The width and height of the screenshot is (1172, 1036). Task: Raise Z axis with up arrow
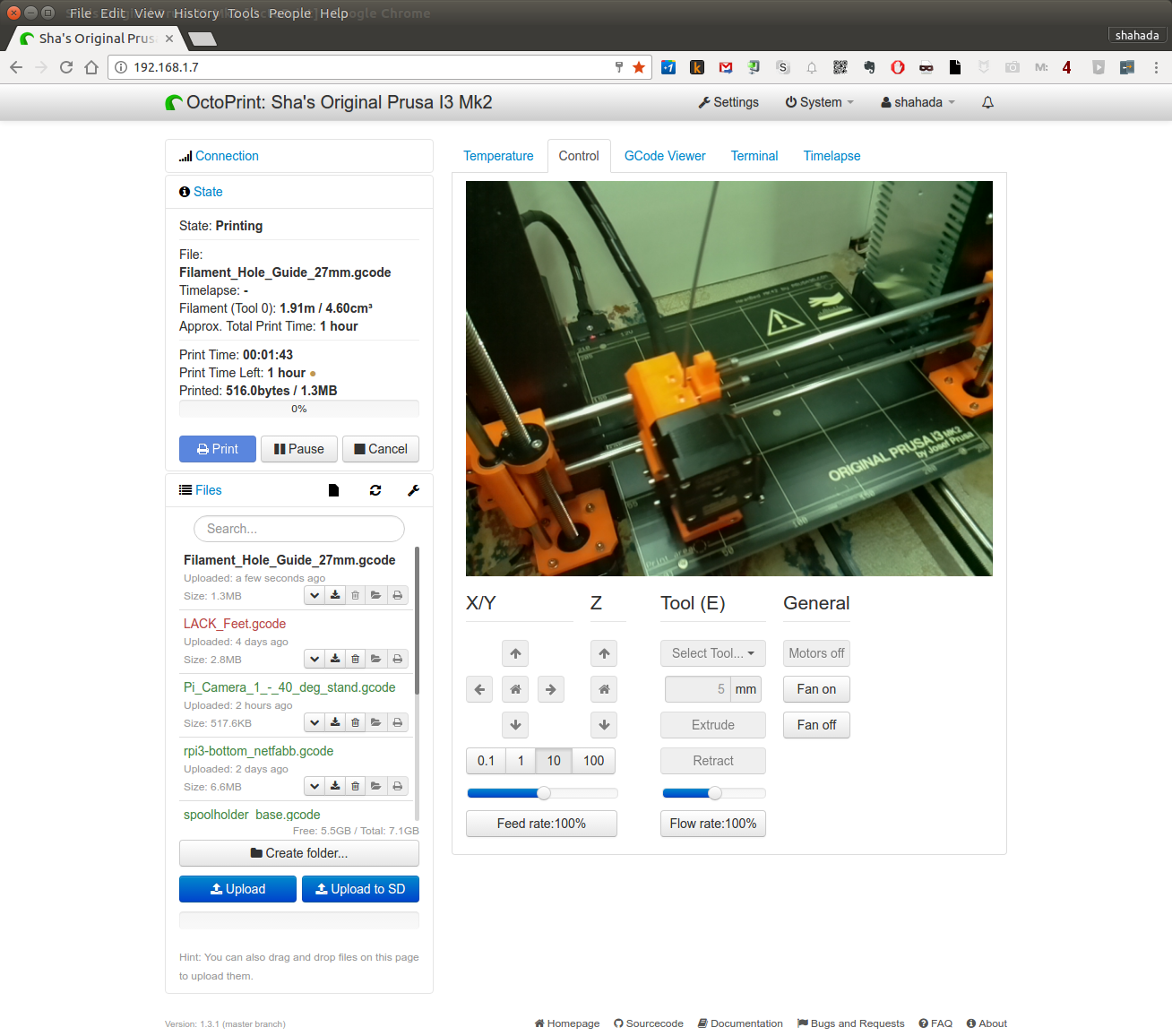(x=604, y=653)
